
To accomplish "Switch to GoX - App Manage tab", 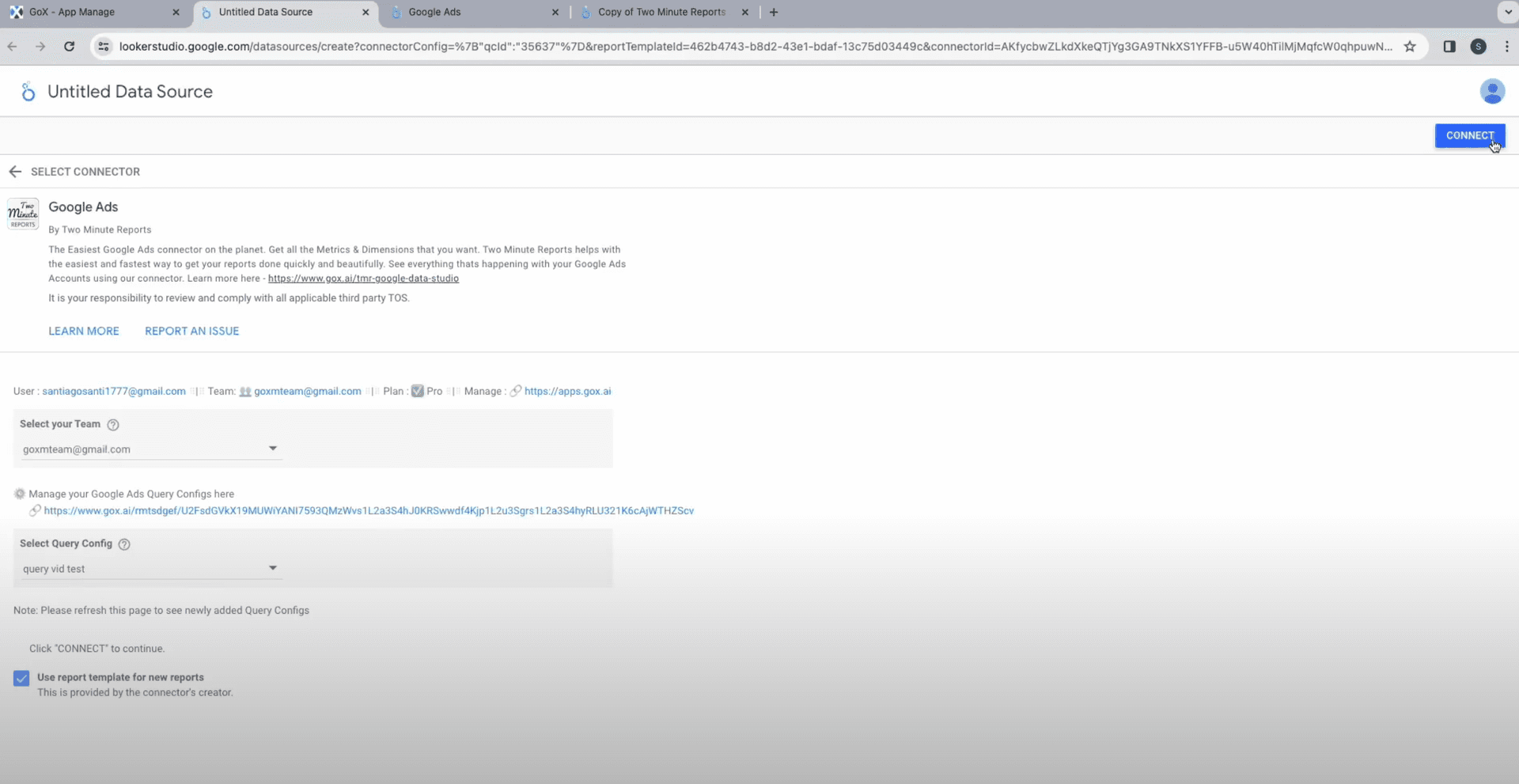I will tap(95, 12).
